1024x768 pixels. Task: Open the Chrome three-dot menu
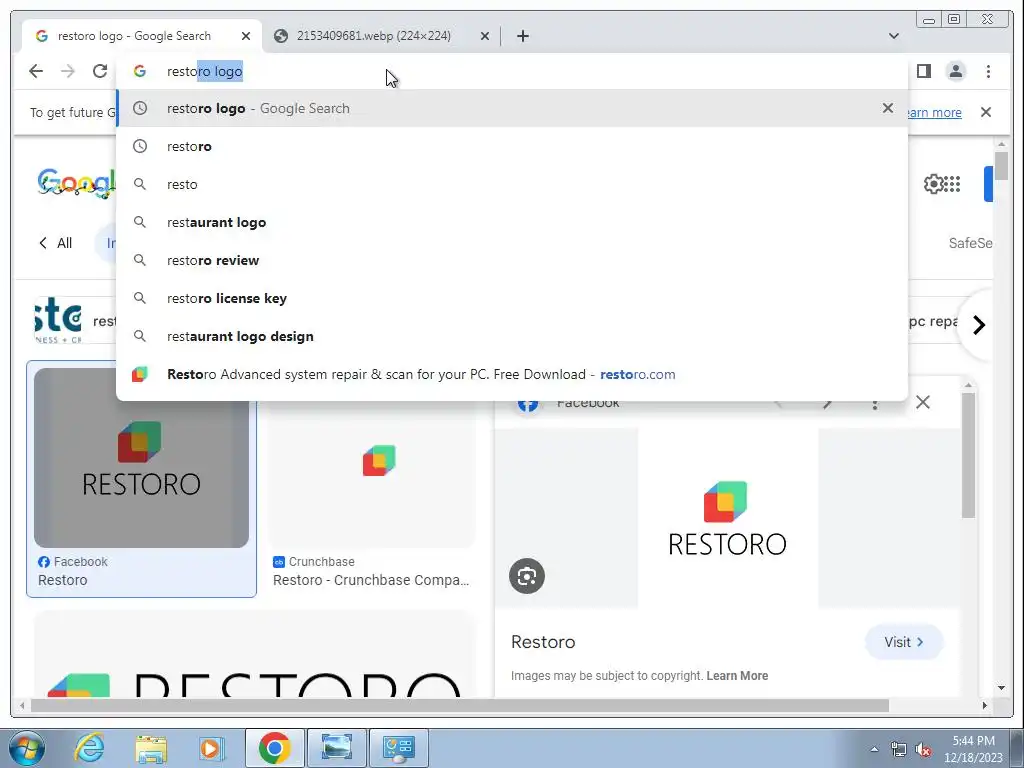point(988,71)
